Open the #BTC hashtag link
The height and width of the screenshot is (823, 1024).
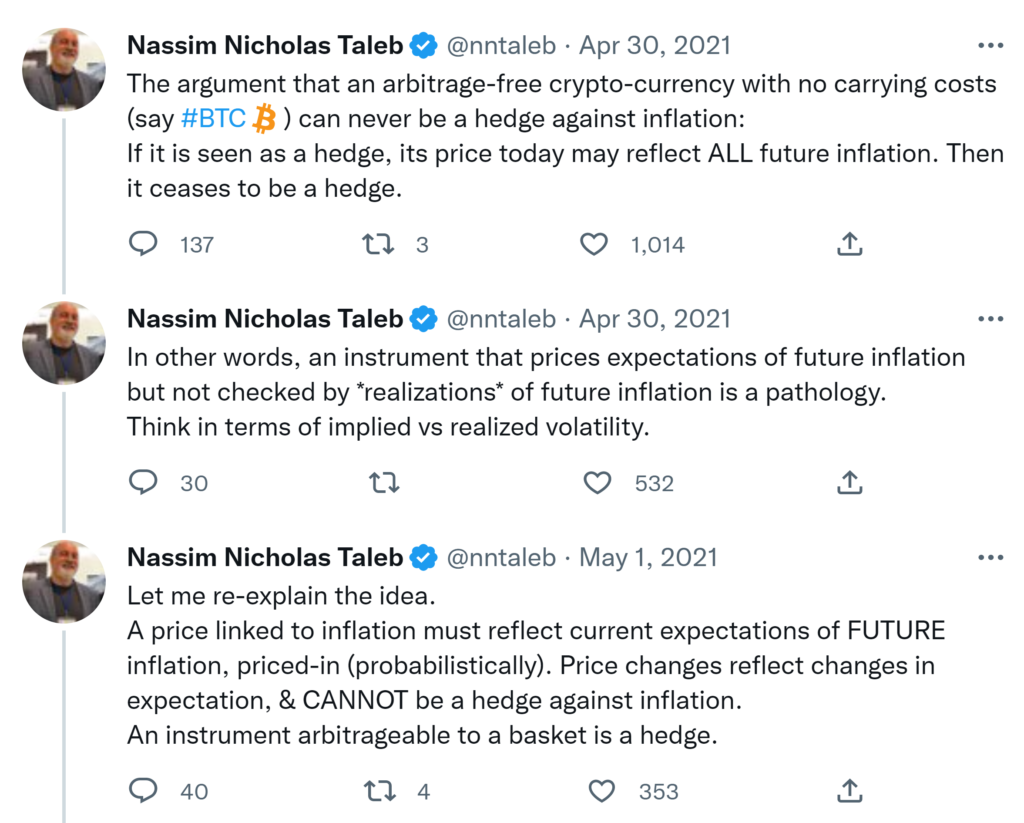(x=213, y=119)
